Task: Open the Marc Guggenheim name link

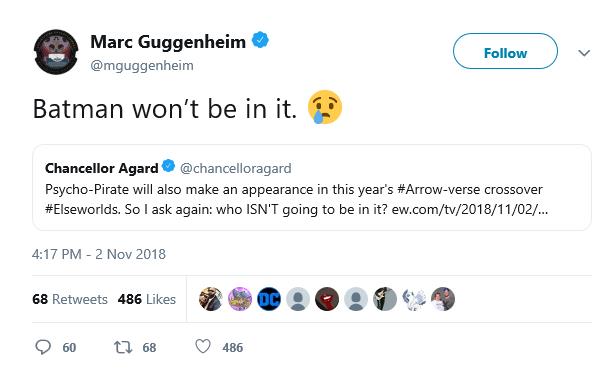Action: click(x=168, y=42)
